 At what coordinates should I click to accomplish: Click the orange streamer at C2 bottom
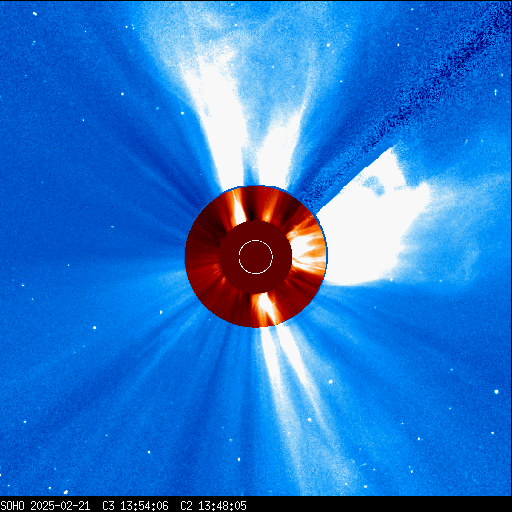pos(265,308)
